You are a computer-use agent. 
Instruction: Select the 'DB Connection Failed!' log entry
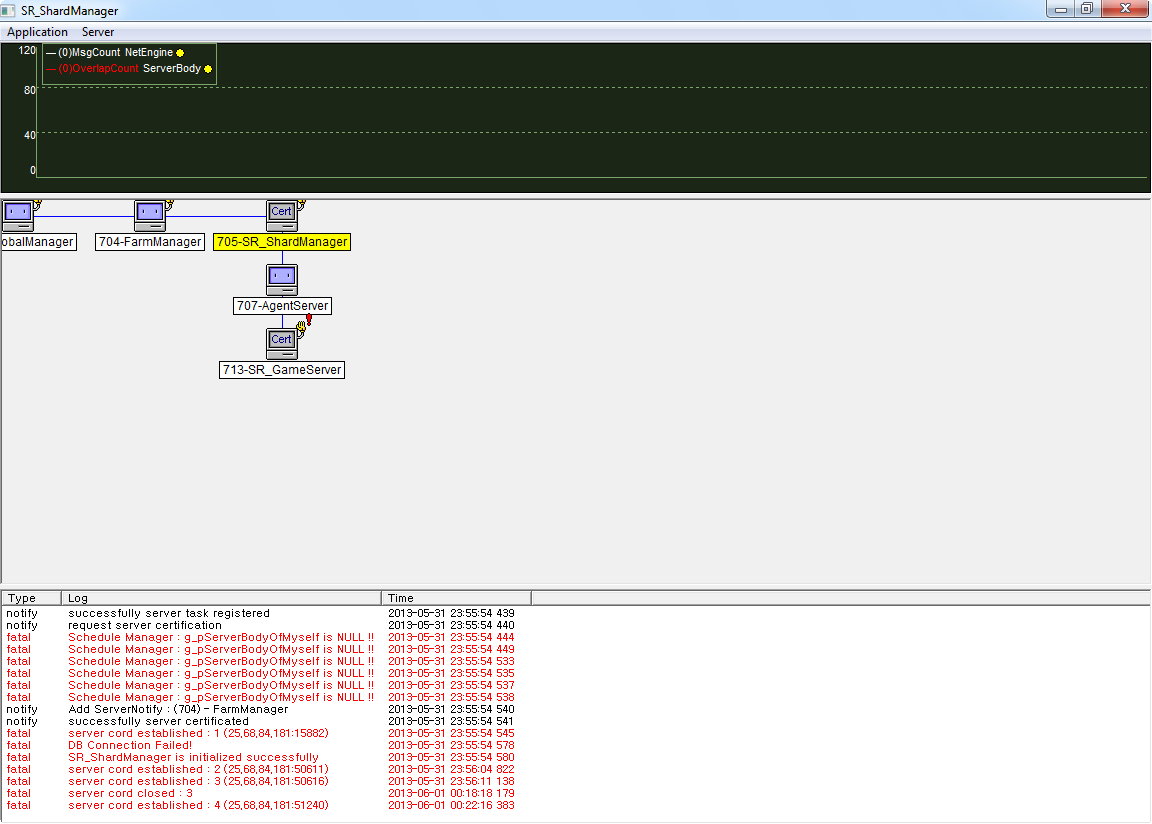click(x=130, y=745)
